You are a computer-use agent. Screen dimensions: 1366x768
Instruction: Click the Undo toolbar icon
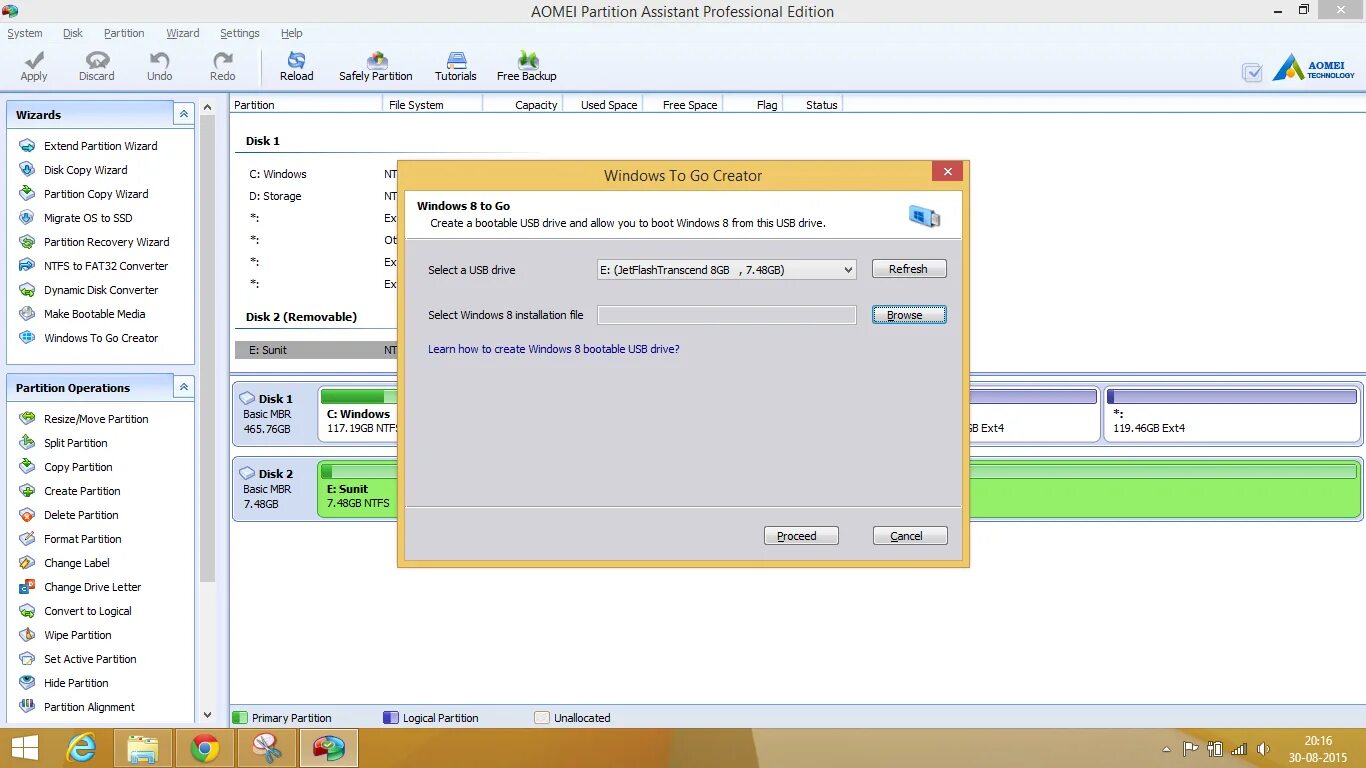[160, 66]
